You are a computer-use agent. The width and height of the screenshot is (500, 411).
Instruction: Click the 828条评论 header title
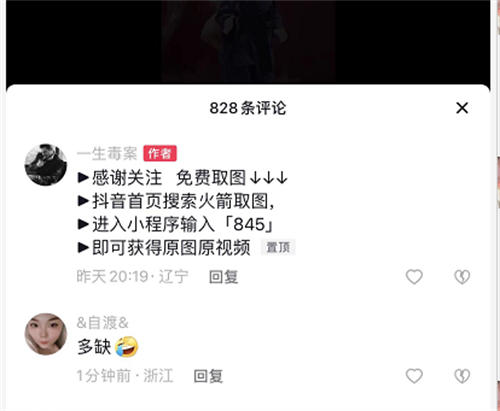click(x=248, y=108)
